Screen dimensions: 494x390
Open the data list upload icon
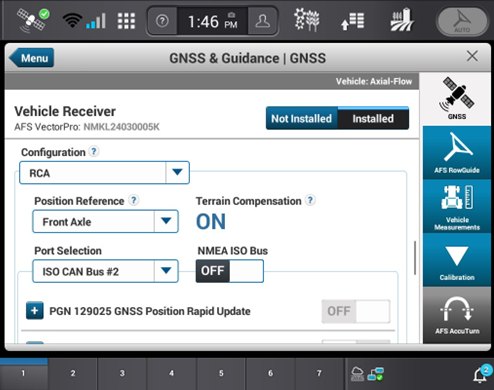[x=353, y=21]
